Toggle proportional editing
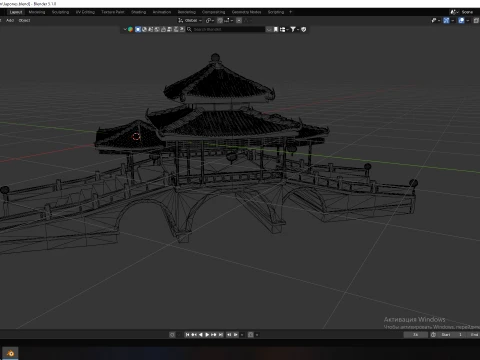 pos(239,20)
